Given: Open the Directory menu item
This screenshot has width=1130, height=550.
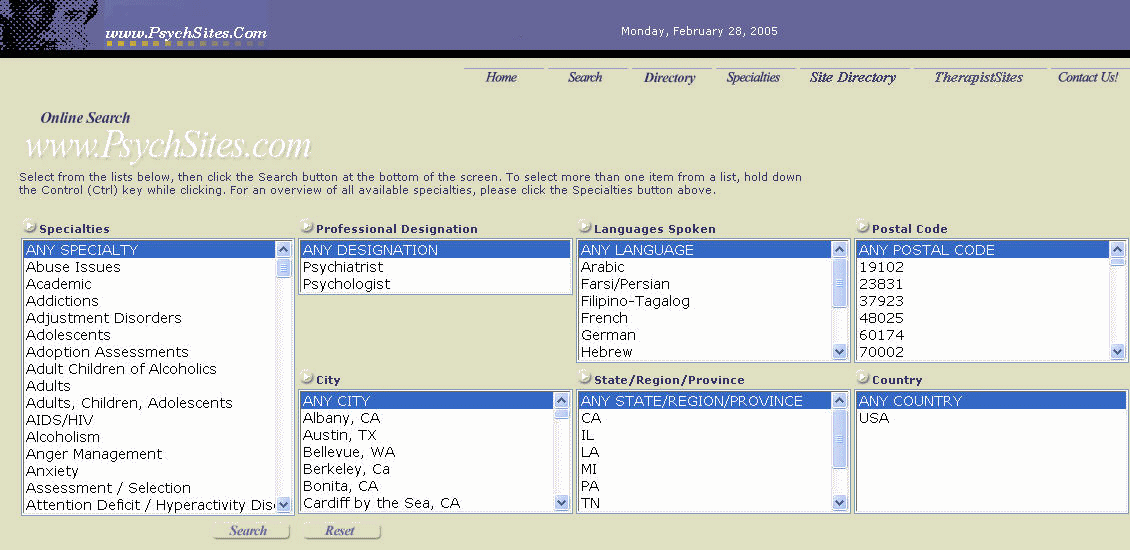Looking at the screenshot, I should (669, 77).
